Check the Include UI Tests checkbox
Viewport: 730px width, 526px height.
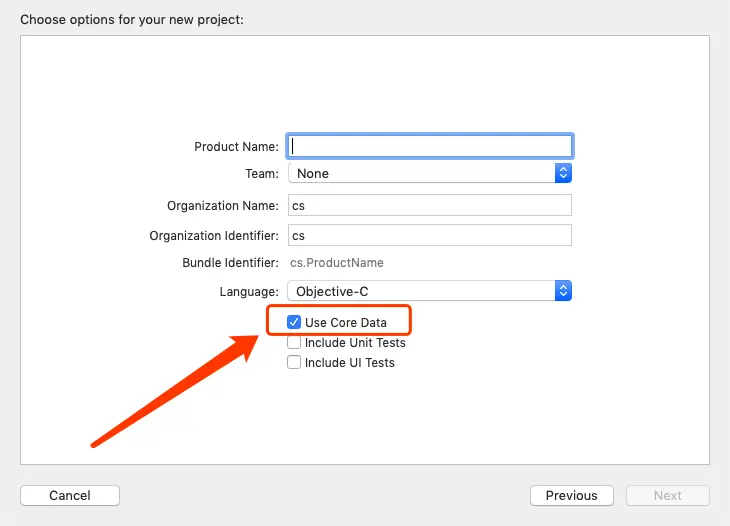point(294,362)
